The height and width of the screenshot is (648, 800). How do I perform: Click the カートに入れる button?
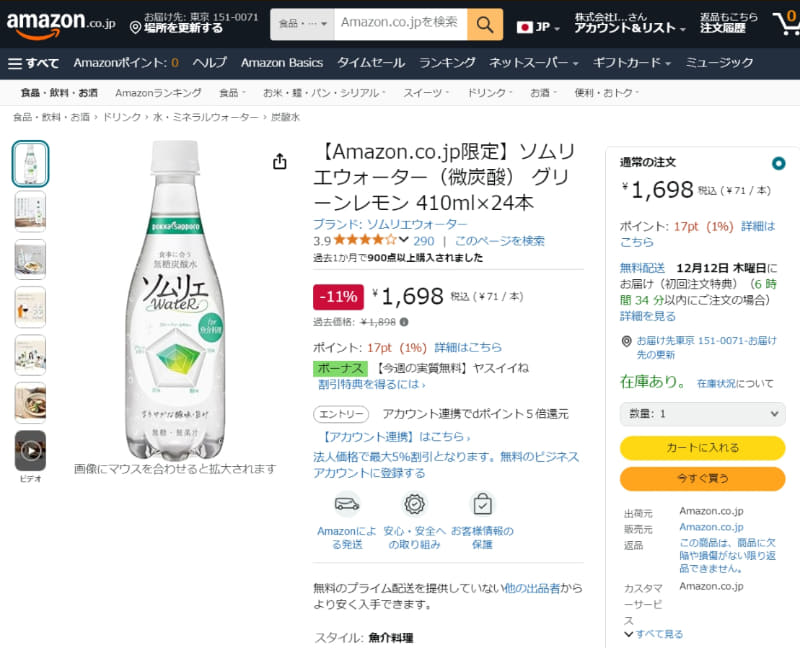coord(702,448)
